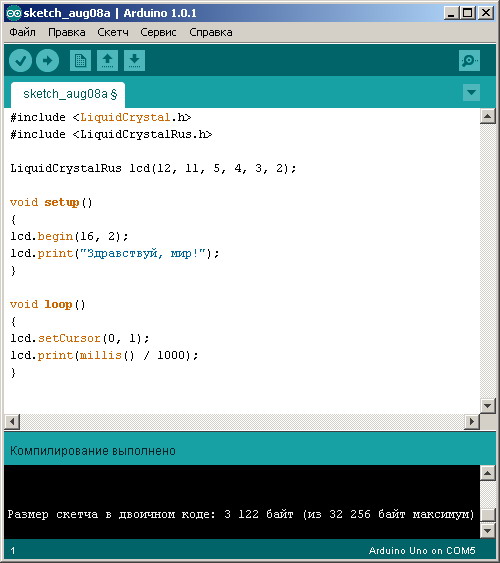
Task: Open the Serial Monitor magnifier icon
Action: coord(469,61)
